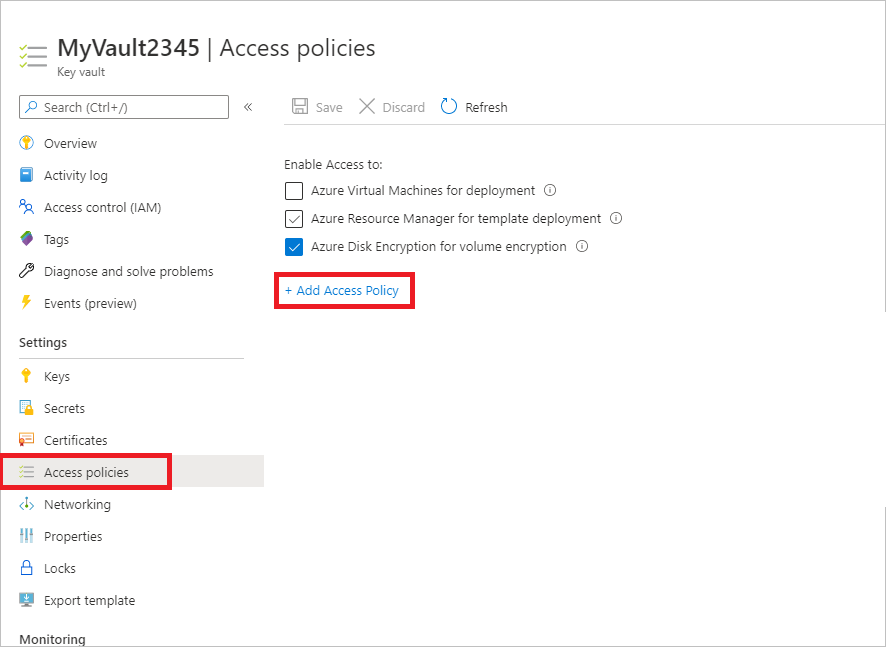This screenshot has width=886, height=647.
Task: Open Secrets from the sidebar icon
Action: point(26,408)
